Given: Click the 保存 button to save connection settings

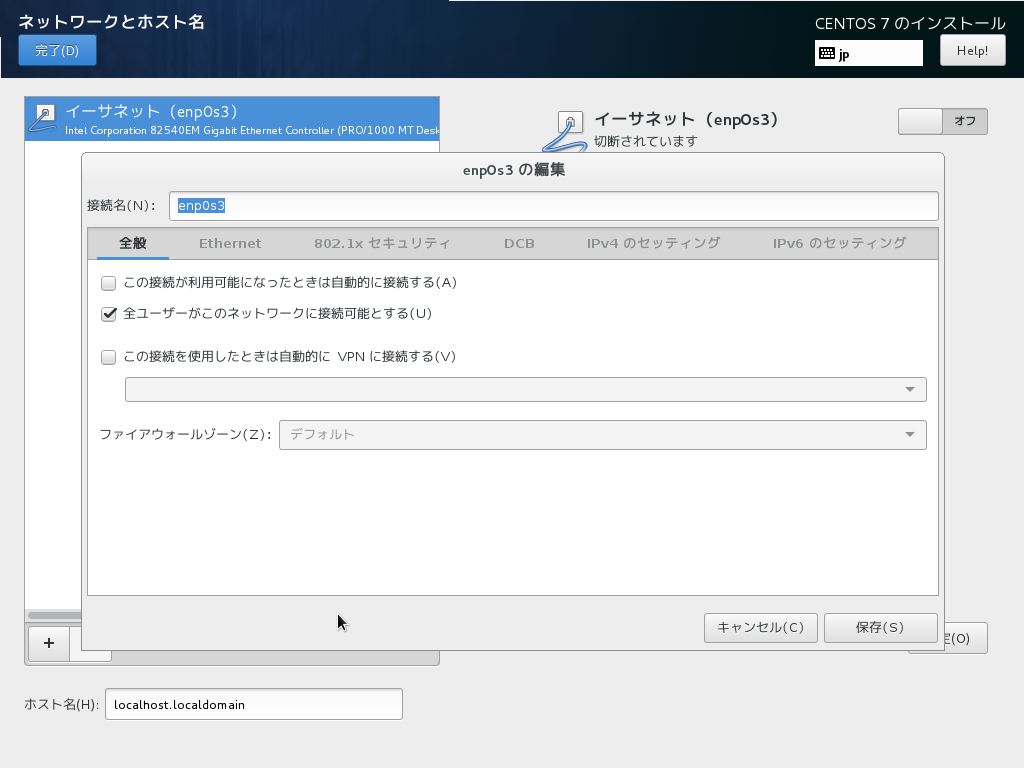Looking at the screenshot, I should click(x=880, y=627).
